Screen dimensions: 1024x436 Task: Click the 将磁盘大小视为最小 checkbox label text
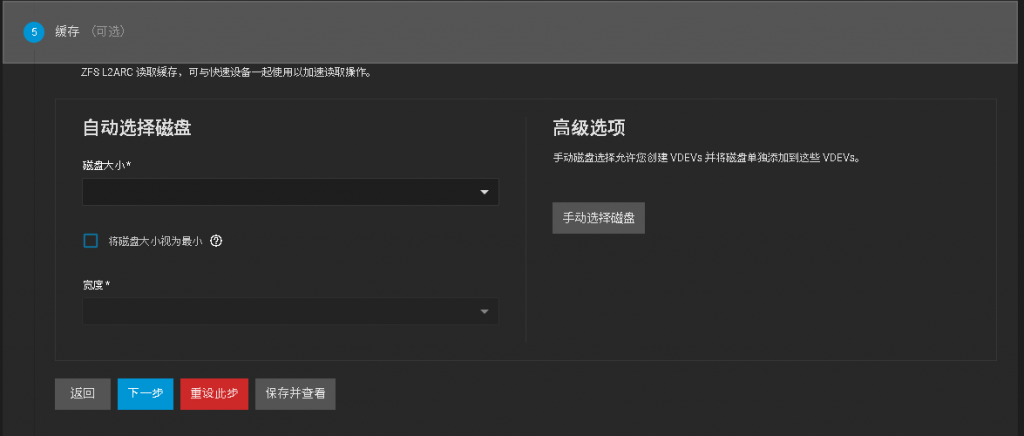pos(155,241)
